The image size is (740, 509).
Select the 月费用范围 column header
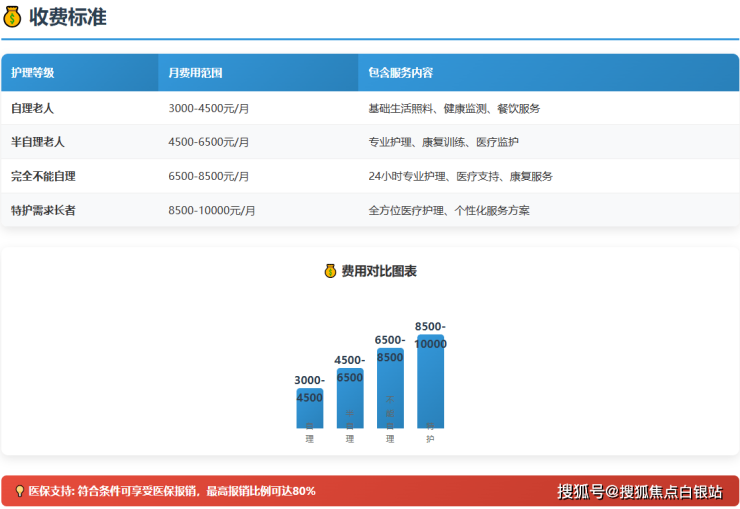click(x=195, y=73)
